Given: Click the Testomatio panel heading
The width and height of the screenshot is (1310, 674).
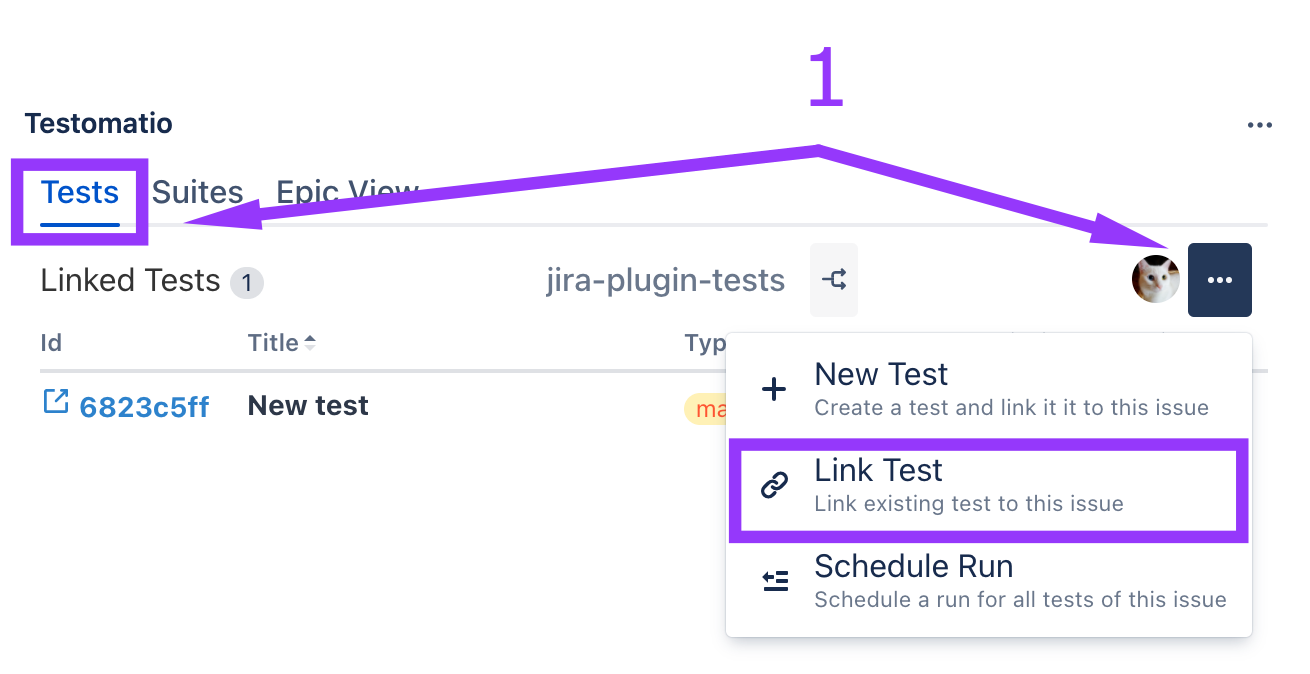Looking at the screenshot, I should (98, 124).
